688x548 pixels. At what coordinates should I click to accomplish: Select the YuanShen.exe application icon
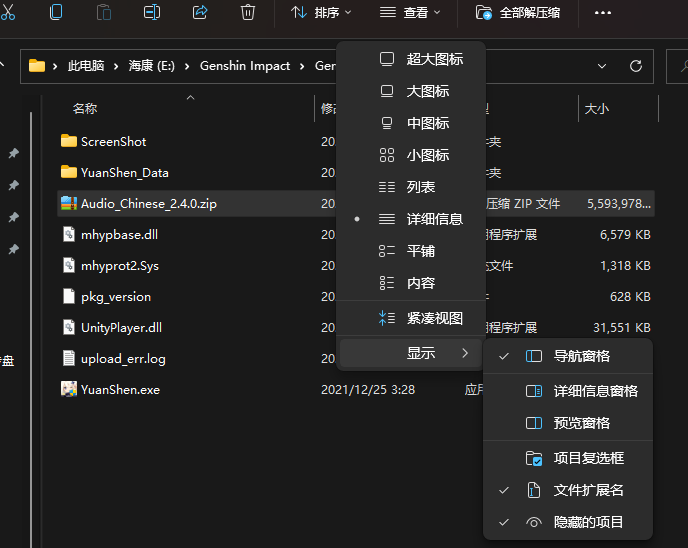[x=68, y=389]
